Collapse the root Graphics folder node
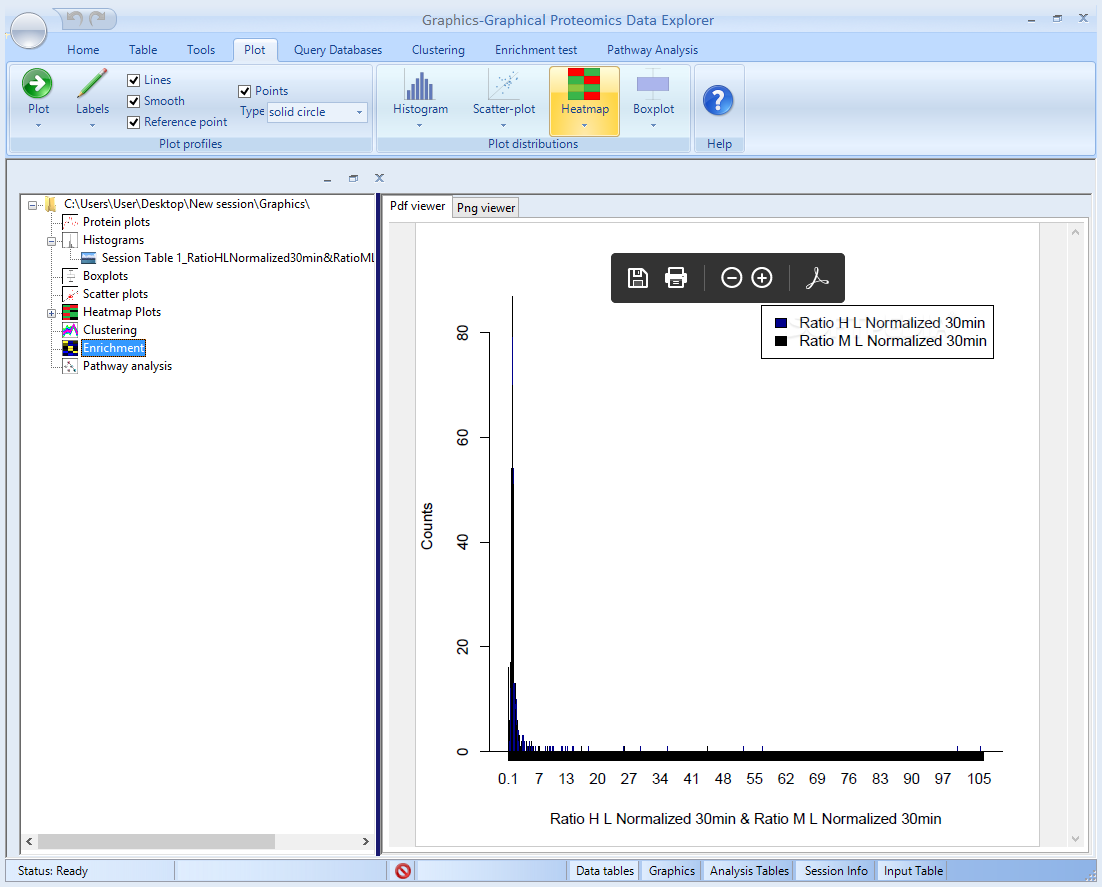This screenshot has width=1102, height=887. tap(32, 205)
